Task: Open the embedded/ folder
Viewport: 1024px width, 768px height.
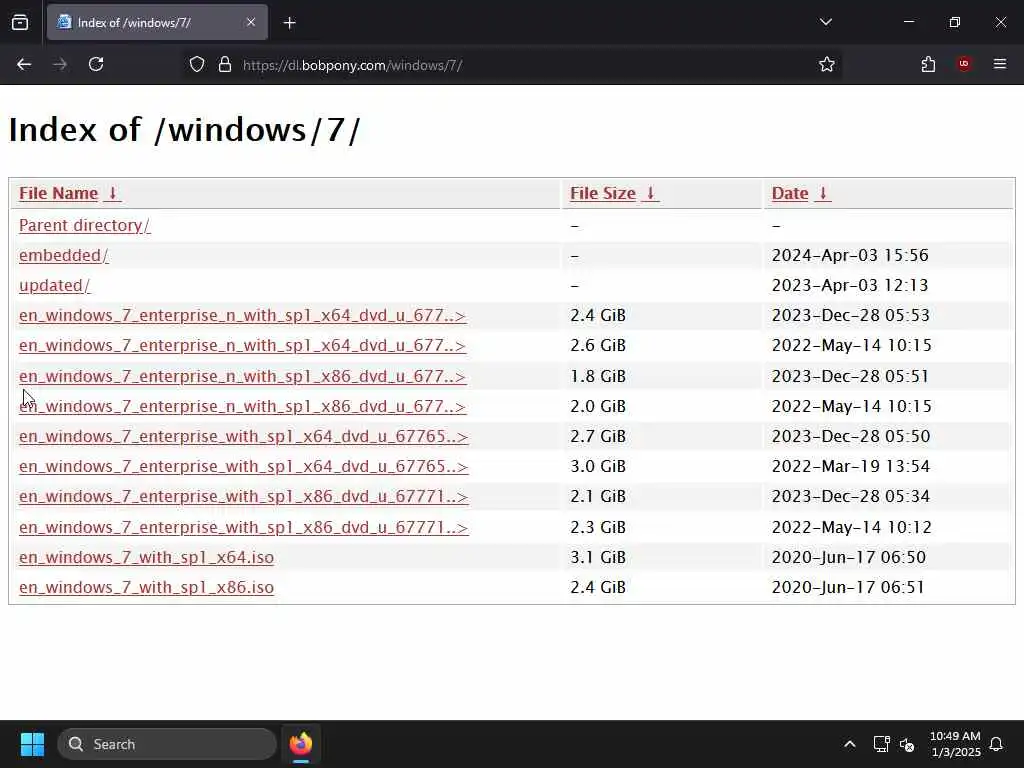Action: pyautogui.click(x=63, y=255)
